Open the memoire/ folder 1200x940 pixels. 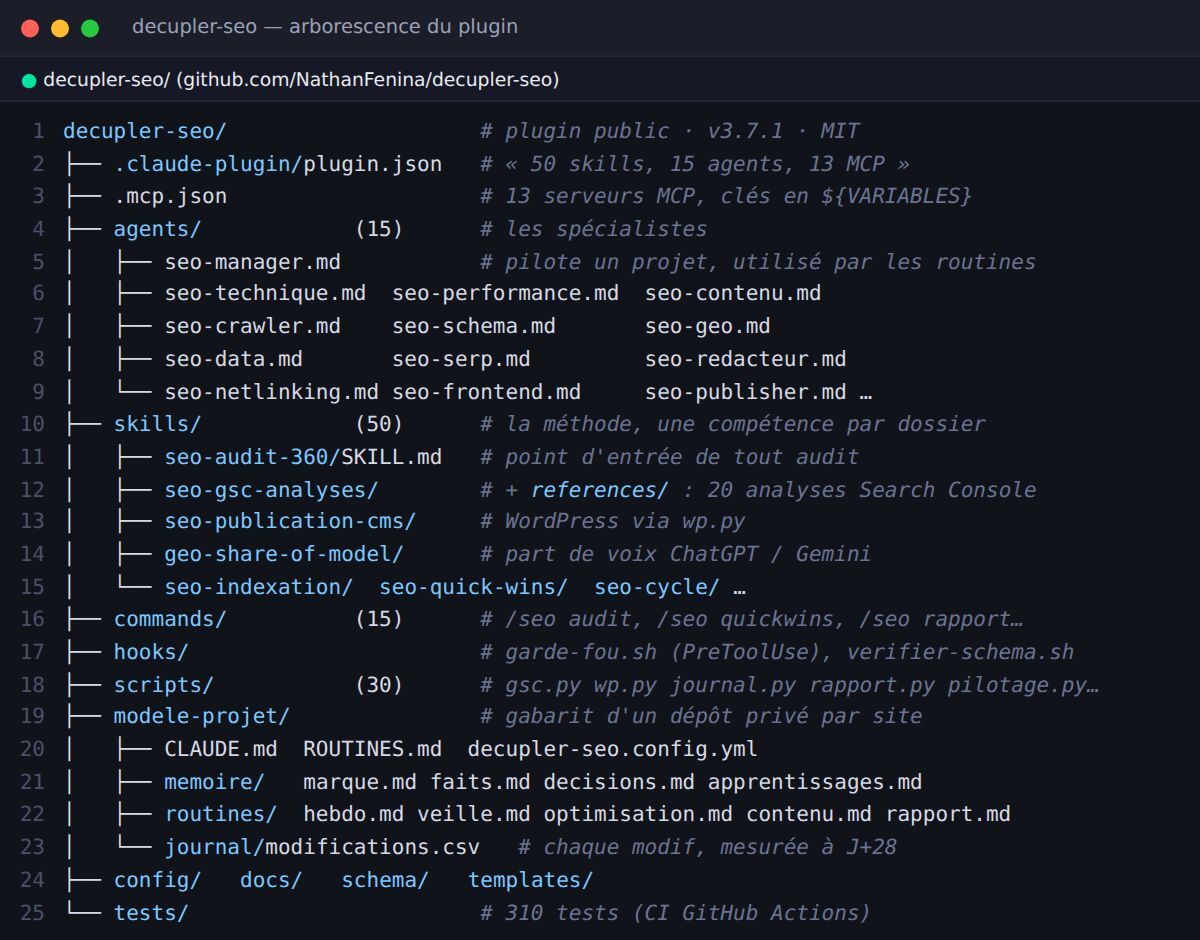click(x=215, y=782)
